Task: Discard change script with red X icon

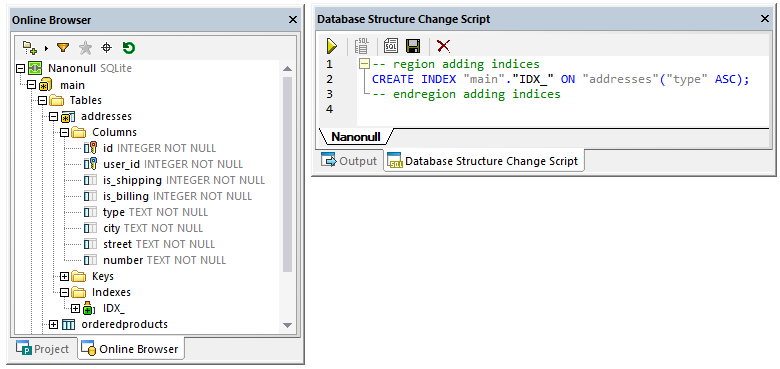Action: [443, 46]
